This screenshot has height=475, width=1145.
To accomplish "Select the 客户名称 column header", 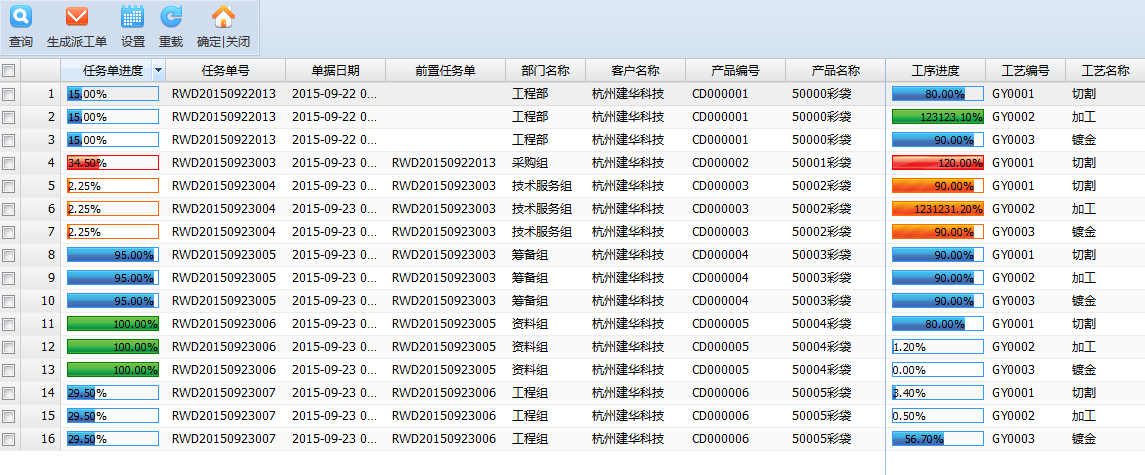I will (635, 71).
